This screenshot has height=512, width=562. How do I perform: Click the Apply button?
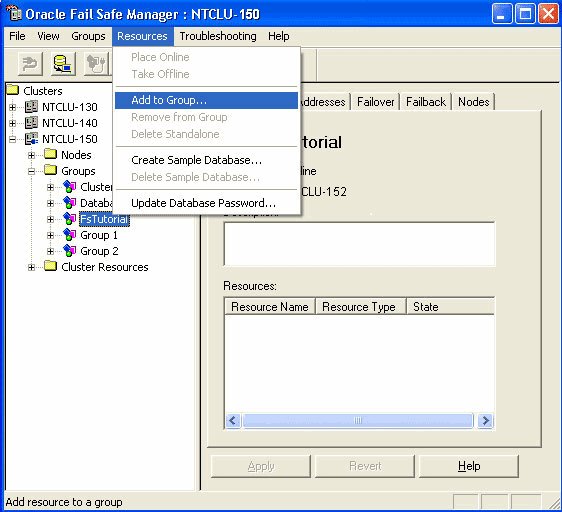coord(261,466)
